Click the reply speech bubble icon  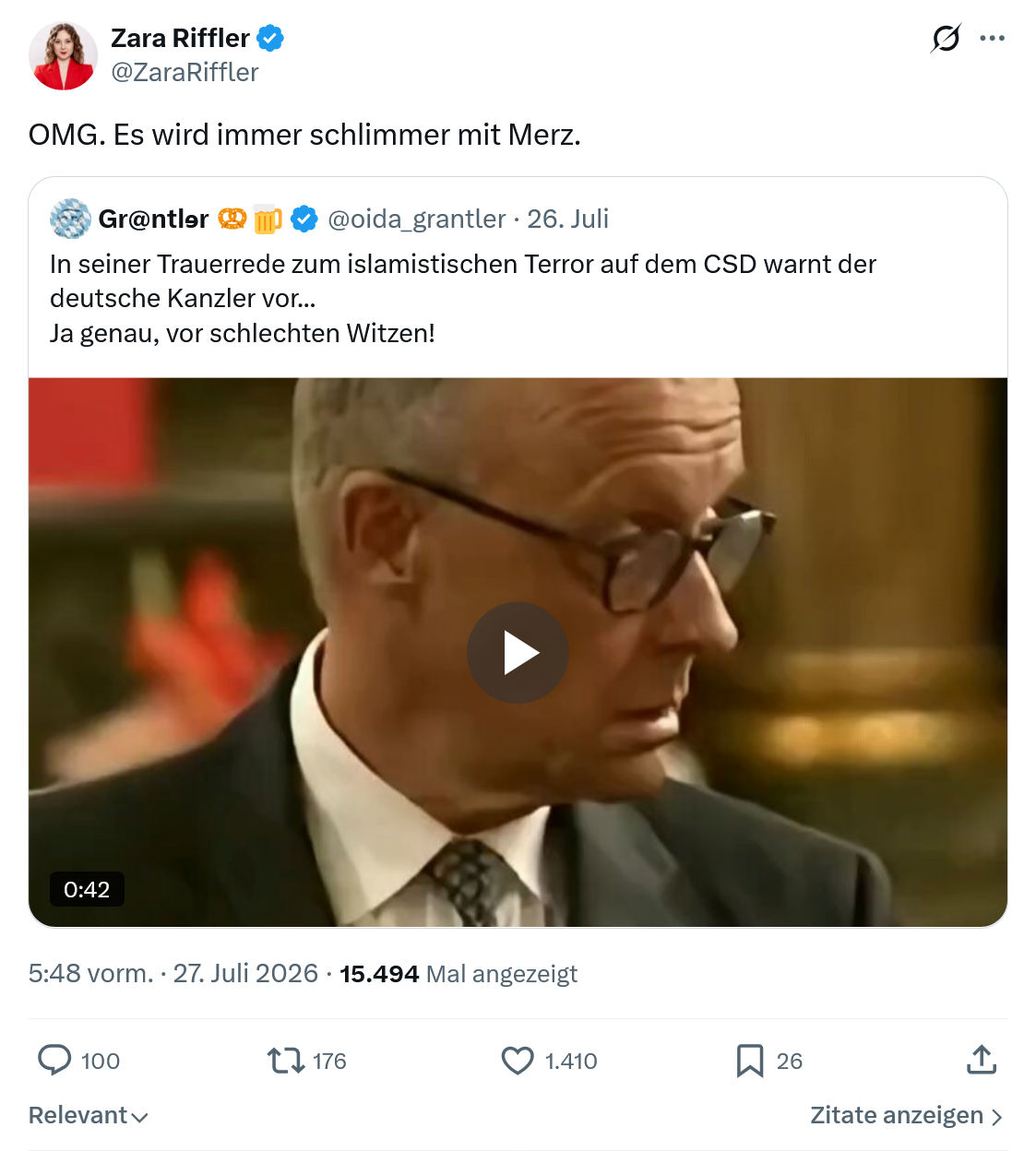pyautogui.click(x=54, y=1061)
